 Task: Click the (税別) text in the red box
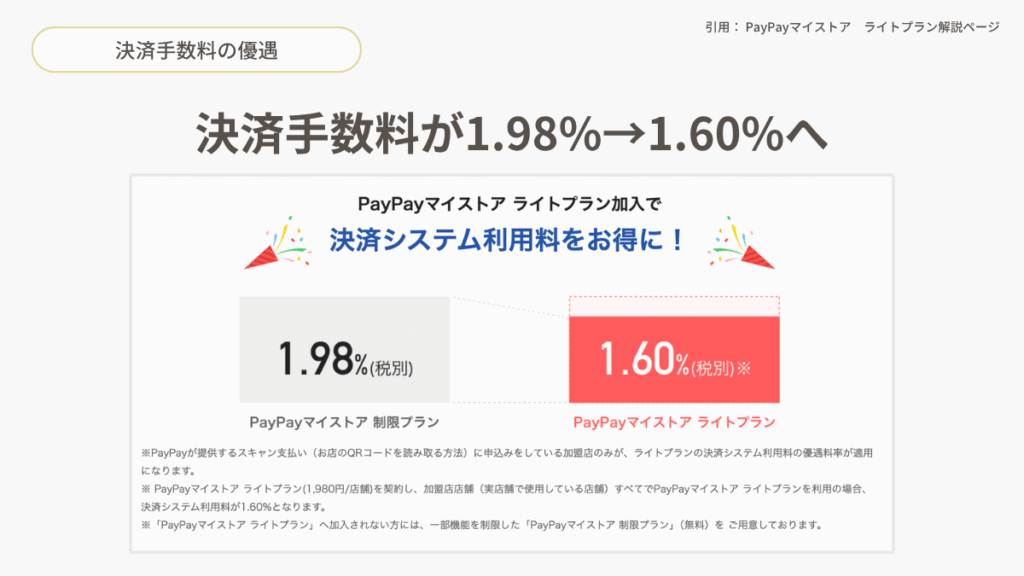[x=712, y=368]
